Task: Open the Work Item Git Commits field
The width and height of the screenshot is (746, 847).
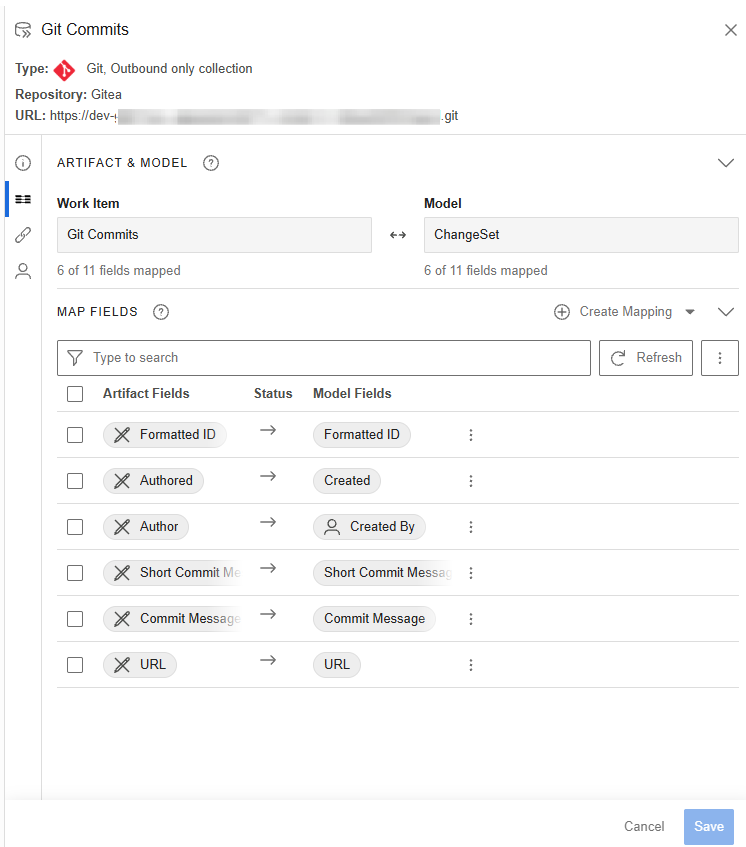Action: point(214,235)
